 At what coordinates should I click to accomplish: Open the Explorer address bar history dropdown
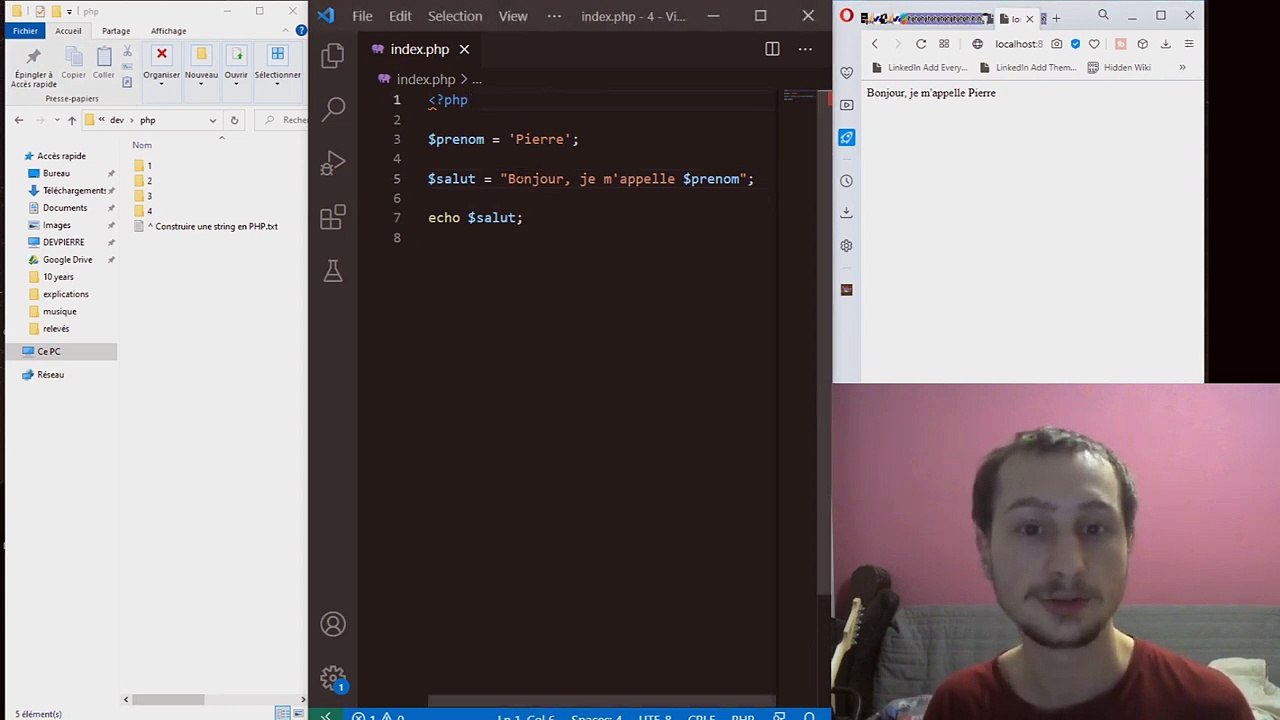click(x=212, y=120)
